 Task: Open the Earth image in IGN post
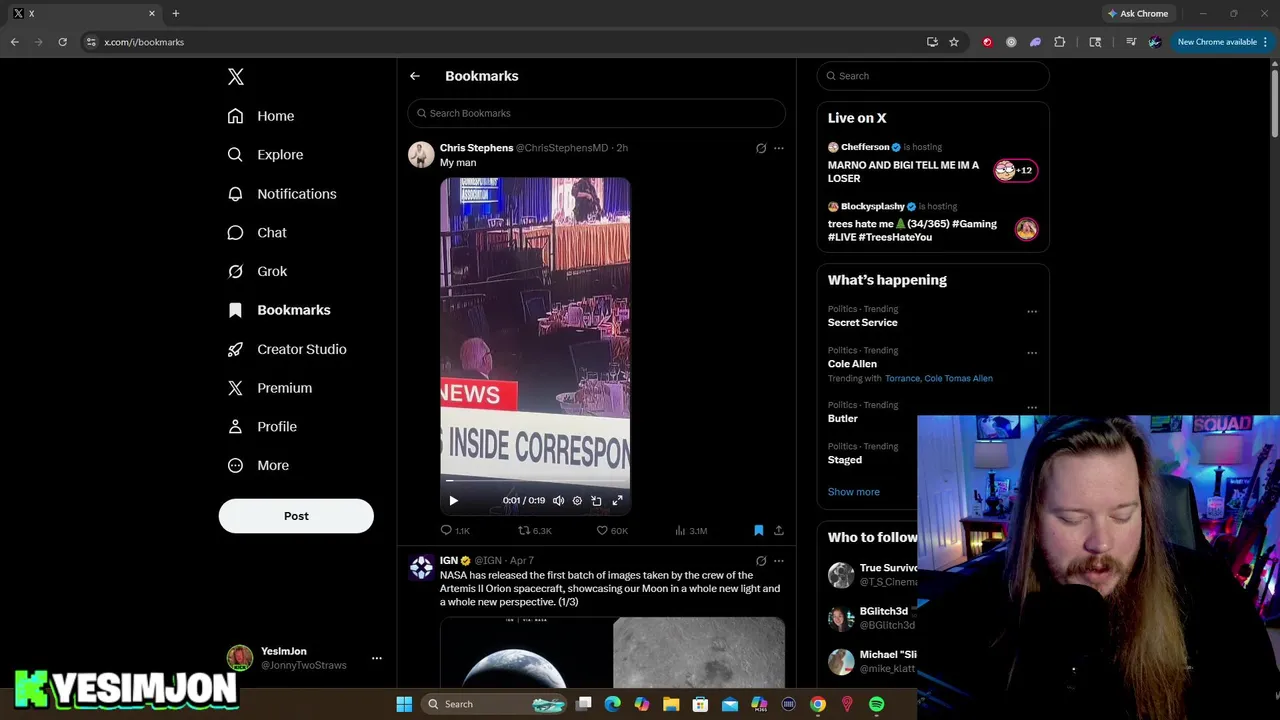526,652
